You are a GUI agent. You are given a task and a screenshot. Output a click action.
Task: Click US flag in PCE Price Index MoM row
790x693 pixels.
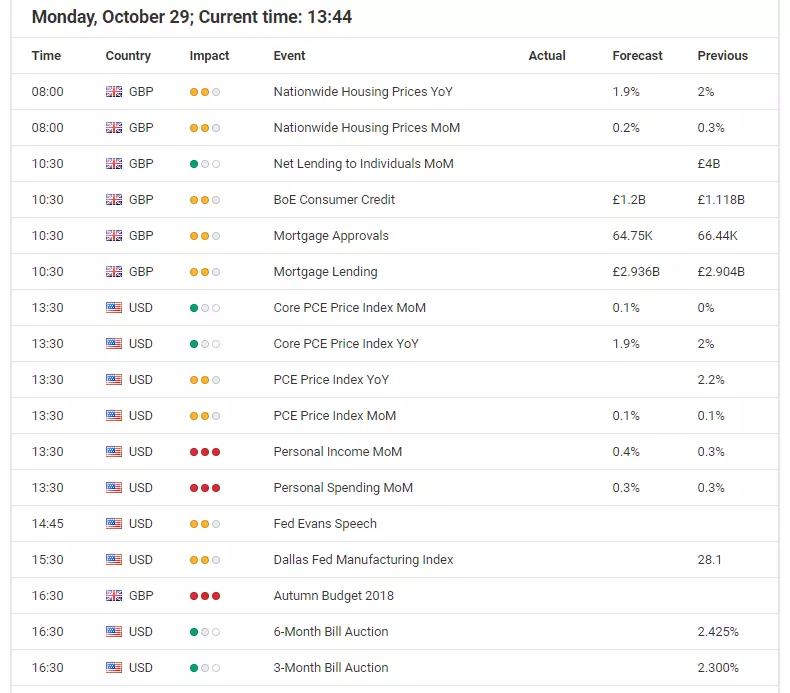coord(114,416)
